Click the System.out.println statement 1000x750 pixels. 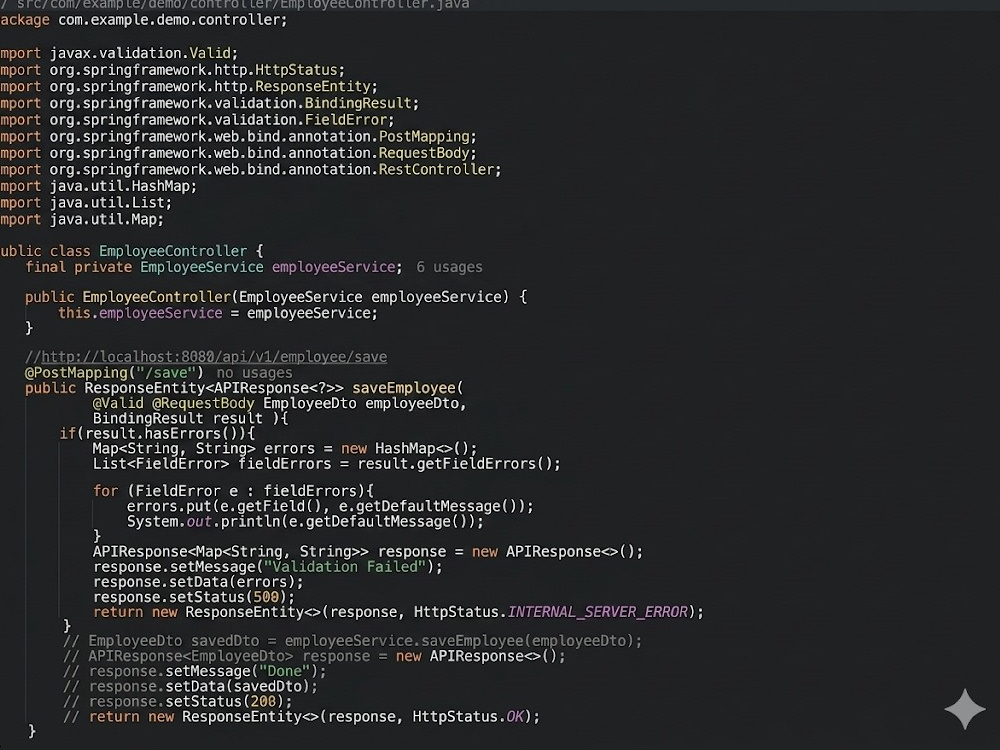(305, 522)
